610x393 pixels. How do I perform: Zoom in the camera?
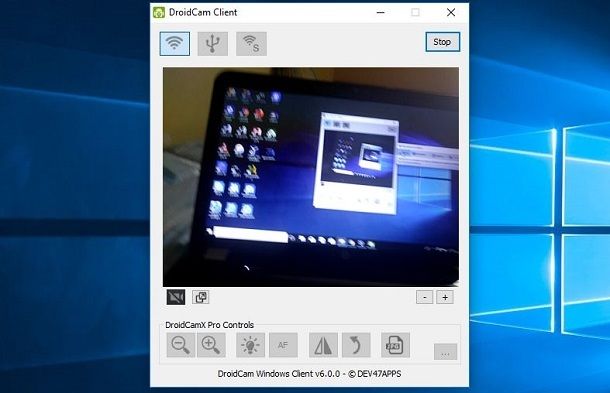tap(211, 345)
